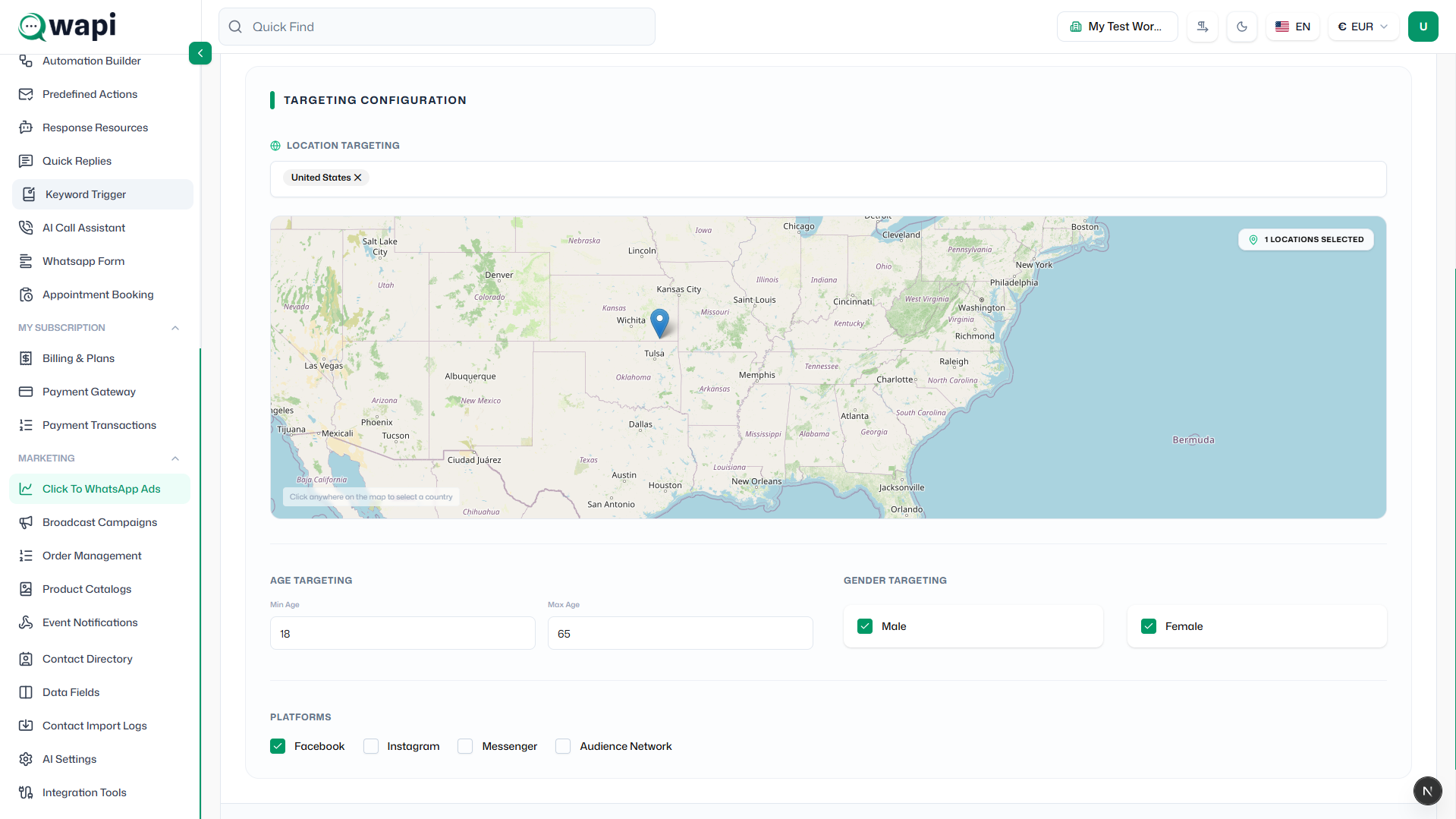The height and width of the screenshot is (819, 1456).
Task: Select Keyword Trigger in the sidebar
Action: (x=102, y=194)
